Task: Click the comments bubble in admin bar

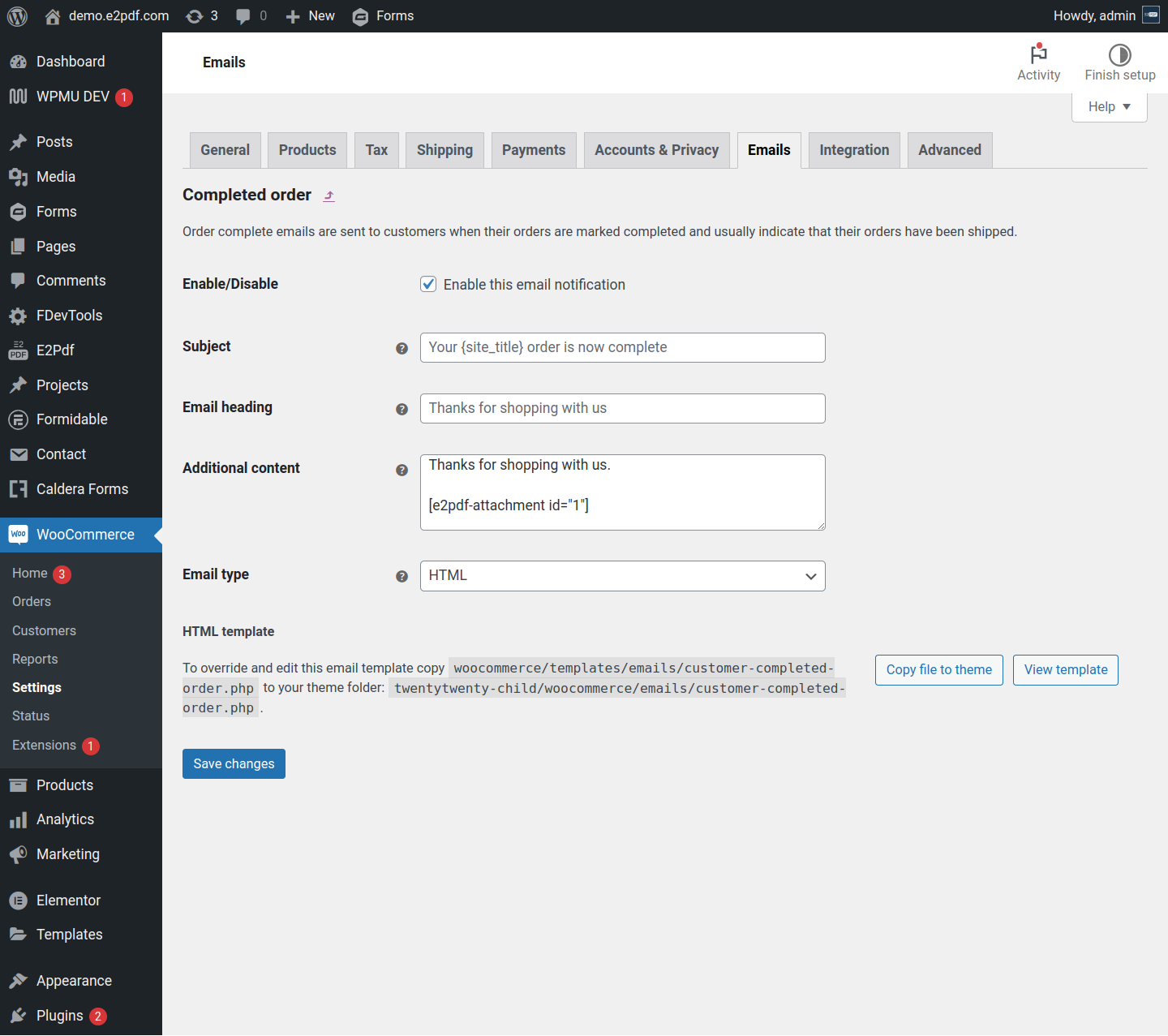Action: [243, 16]
